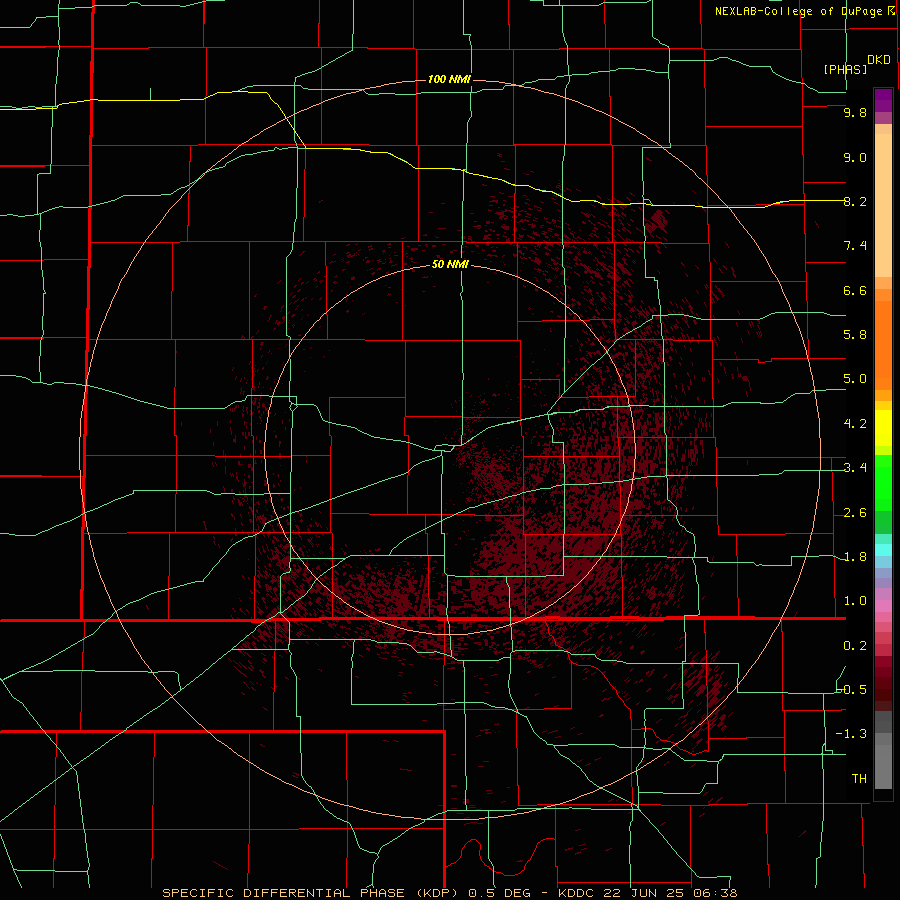Click the cyan segment of the color bar
The width and height of the screenshot is (900, 900).
[883, 550]
